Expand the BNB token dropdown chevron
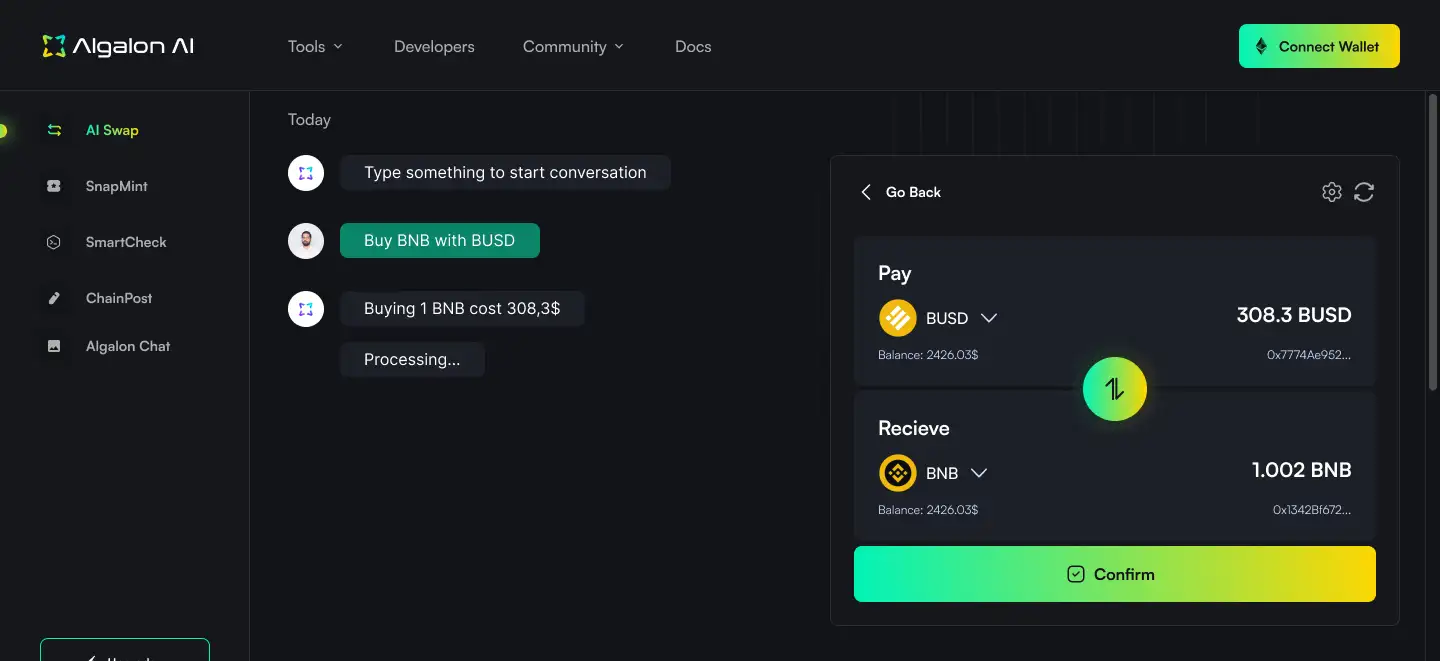The width and height of the screenshot is (1440, 661). (979, 473)
